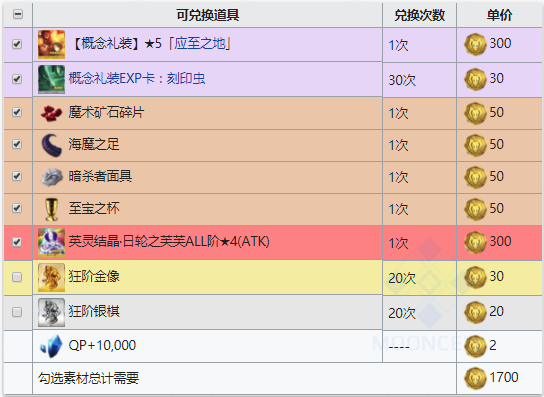The image size is (544, 397).
Task: Click the gold coin in 至宝之杯 price
Action: [x=475, y=209]
